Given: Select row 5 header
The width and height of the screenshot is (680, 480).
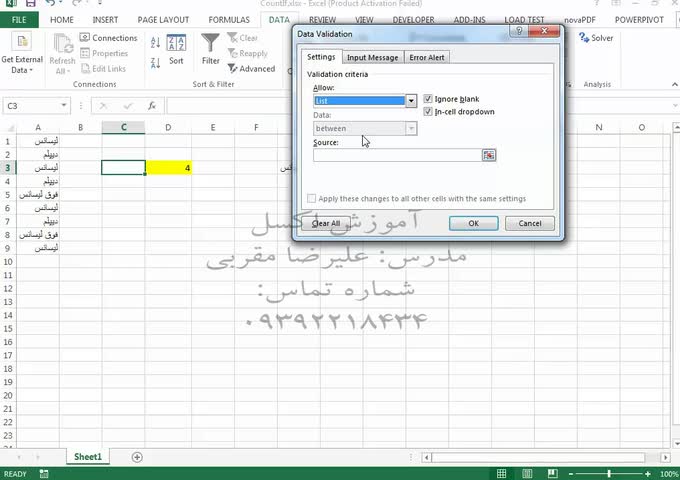Looking at the screenshot, I should point(8,195).
